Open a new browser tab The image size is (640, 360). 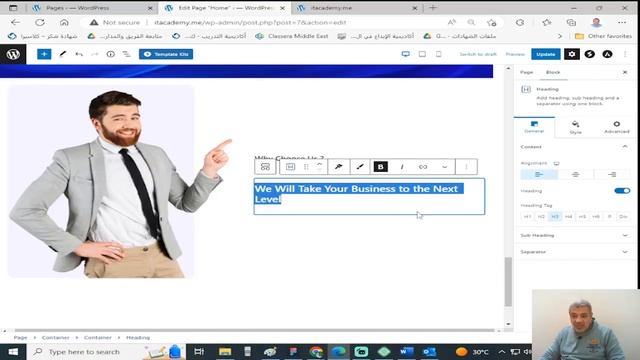pos(433,8)
